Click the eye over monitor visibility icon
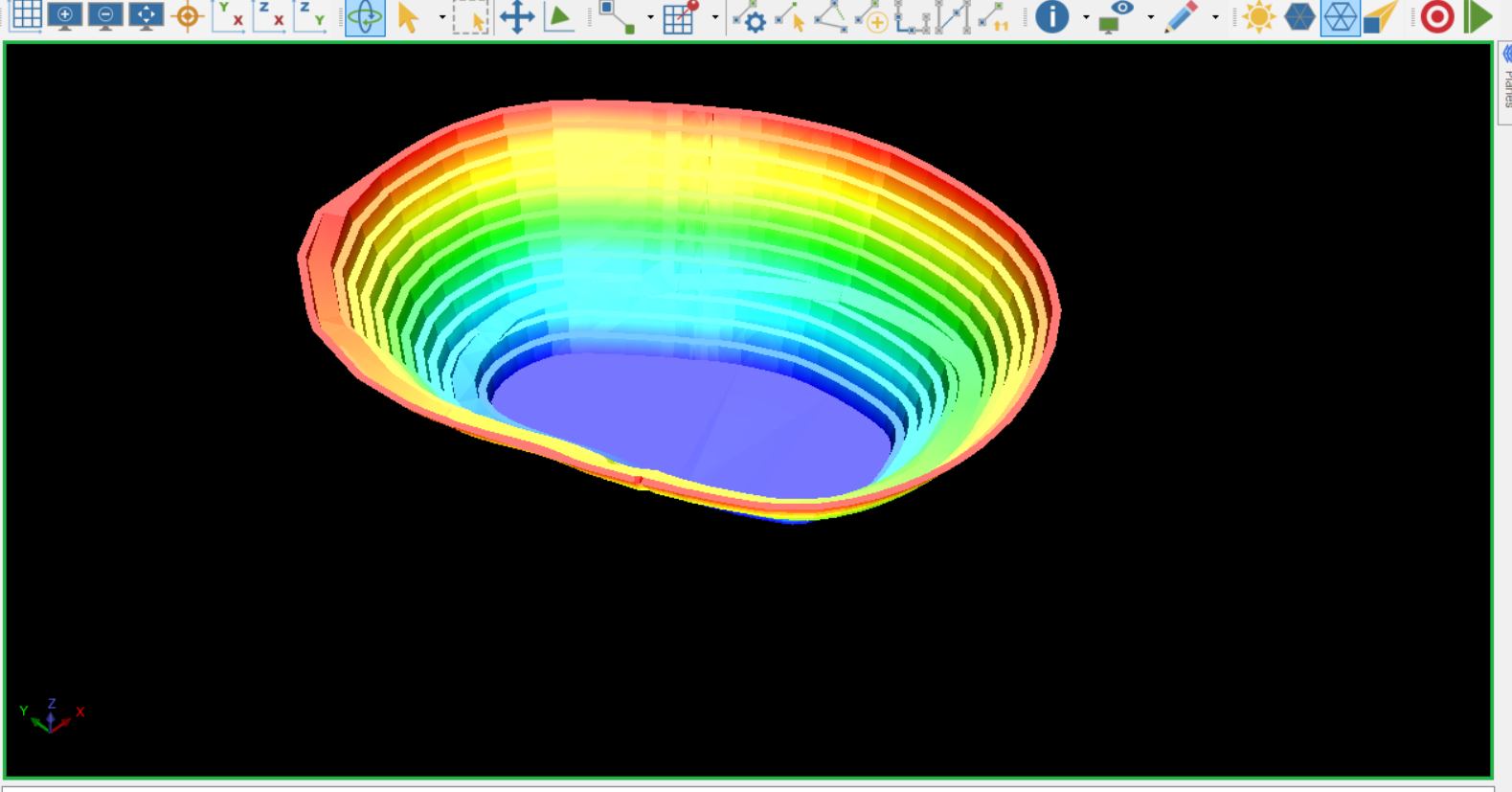Screen dimensions: 1512x792 click(1116, 17)
